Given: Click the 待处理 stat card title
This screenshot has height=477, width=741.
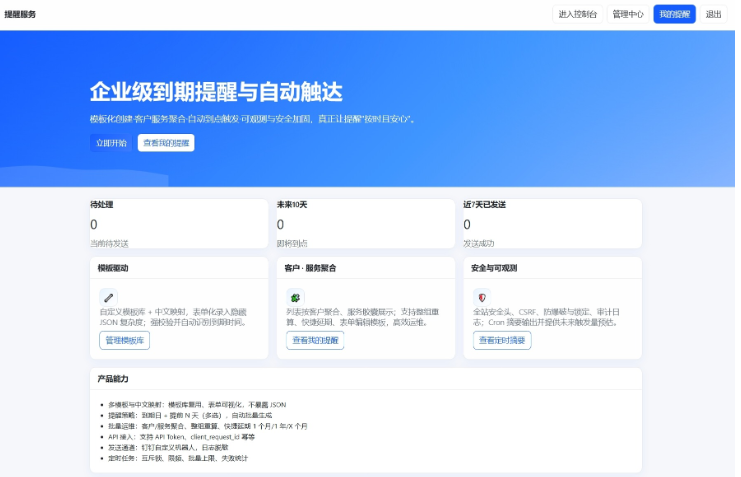Looking at the screenshot, I should (102, 205).
